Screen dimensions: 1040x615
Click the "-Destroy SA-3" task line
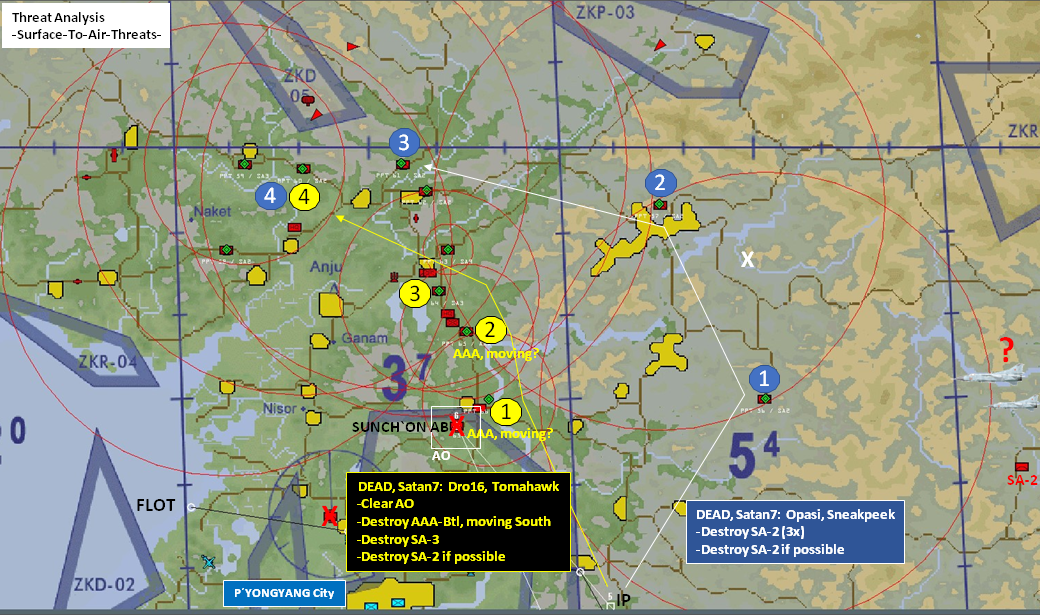point(398,539)
